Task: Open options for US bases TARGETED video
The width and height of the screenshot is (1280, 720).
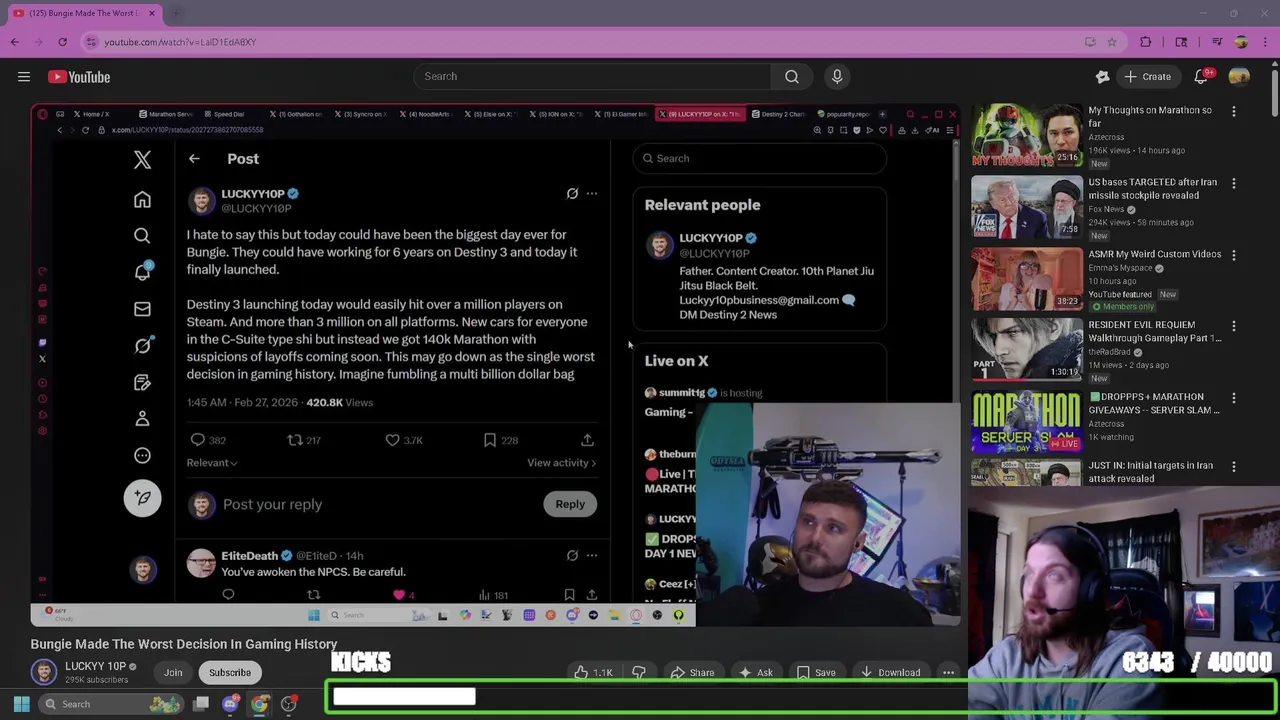Action: (1233, 183)
